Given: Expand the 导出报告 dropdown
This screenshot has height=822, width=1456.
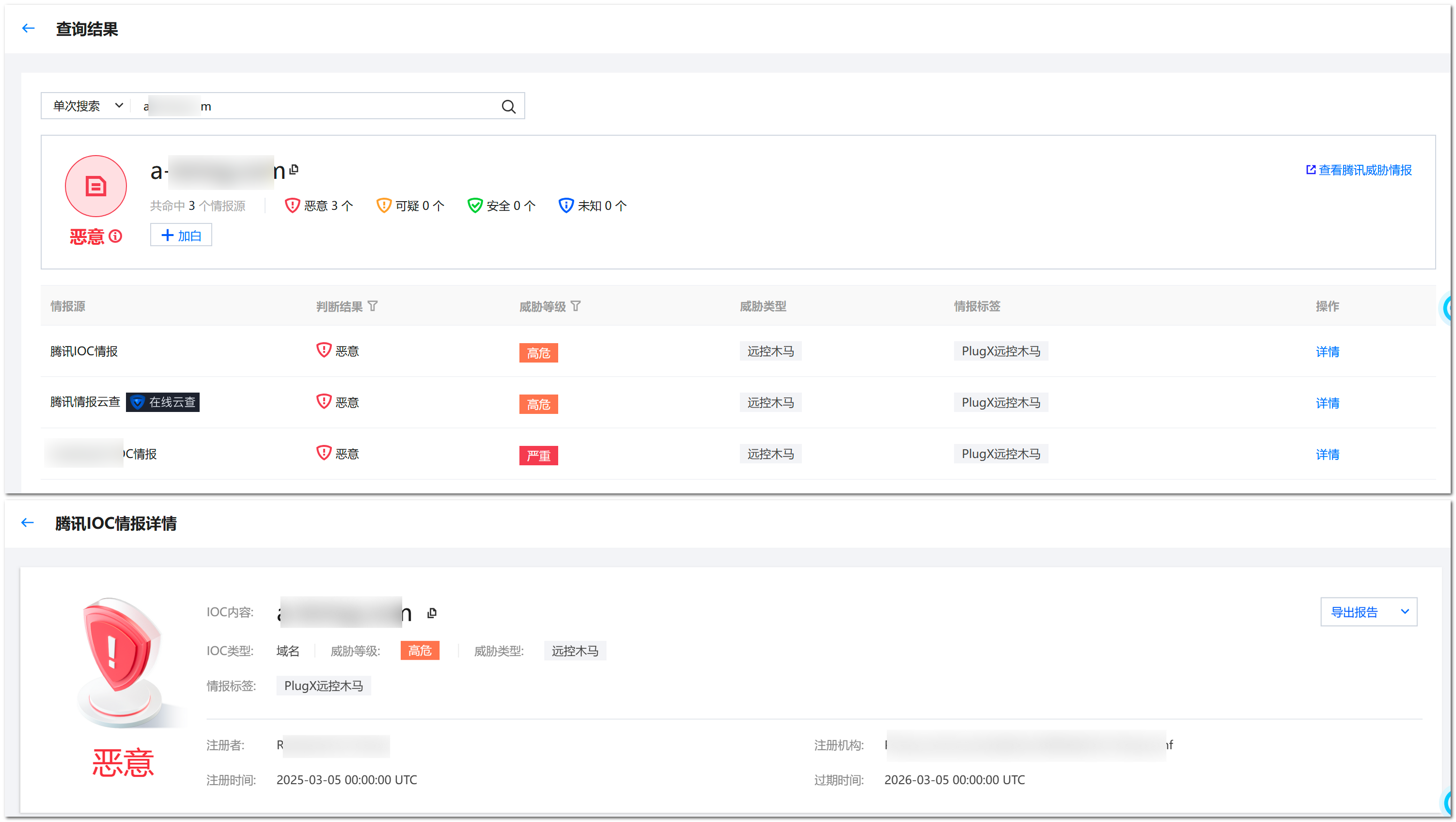Looking at the screenshot, I should pyautogui.click(x=1404, y=611).
